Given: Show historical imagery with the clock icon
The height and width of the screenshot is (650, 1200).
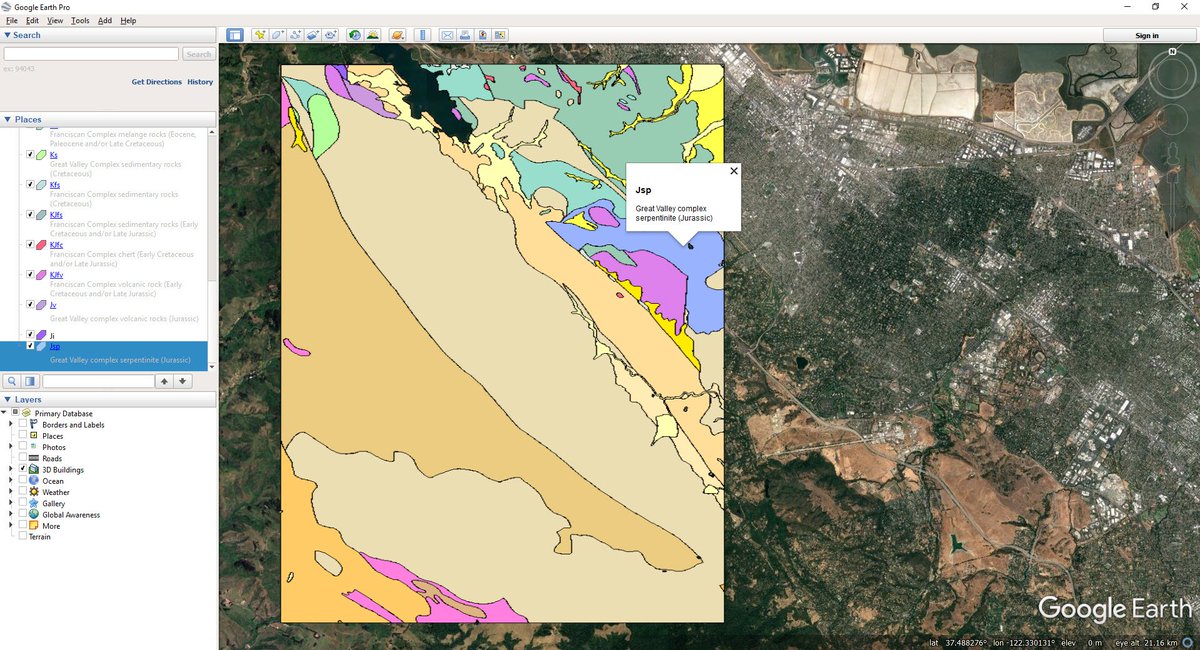Looking at the screenshot, I should pyautogui.click(x=355, y=35).
